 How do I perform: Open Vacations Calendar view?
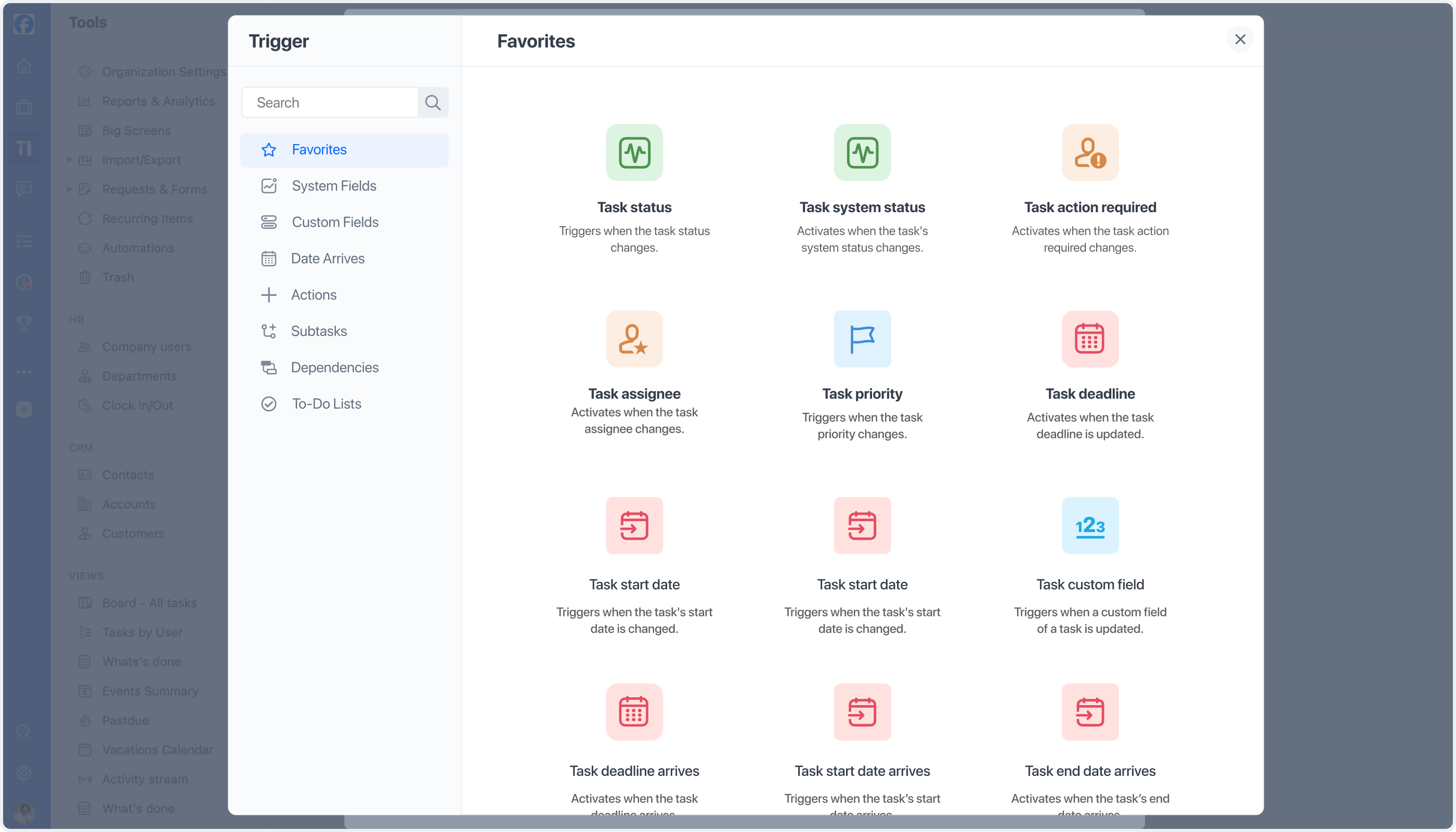coord(146,750)
